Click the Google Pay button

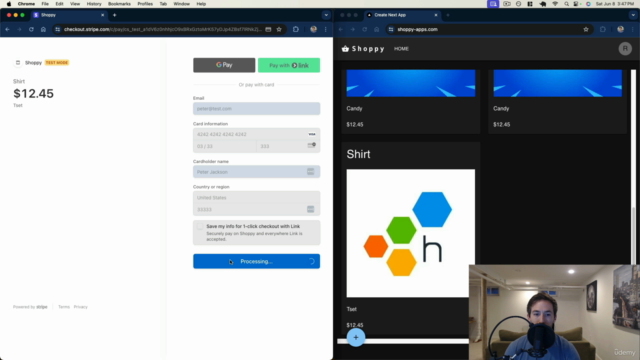(224, 65)
